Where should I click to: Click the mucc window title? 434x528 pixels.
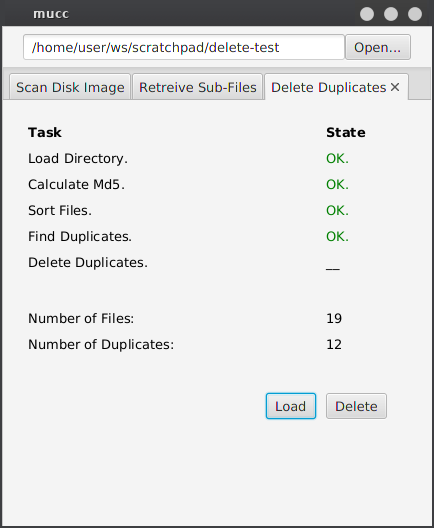coord(51,14)
